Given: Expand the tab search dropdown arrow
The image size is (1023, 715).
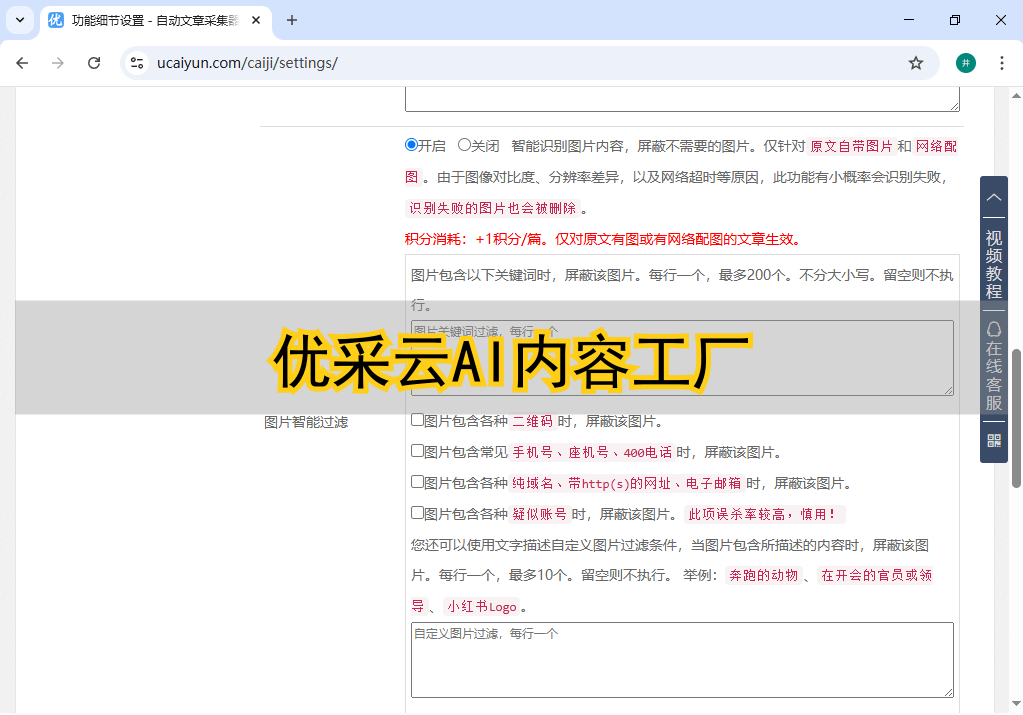Looking at the screenshot, I should 19,20.
